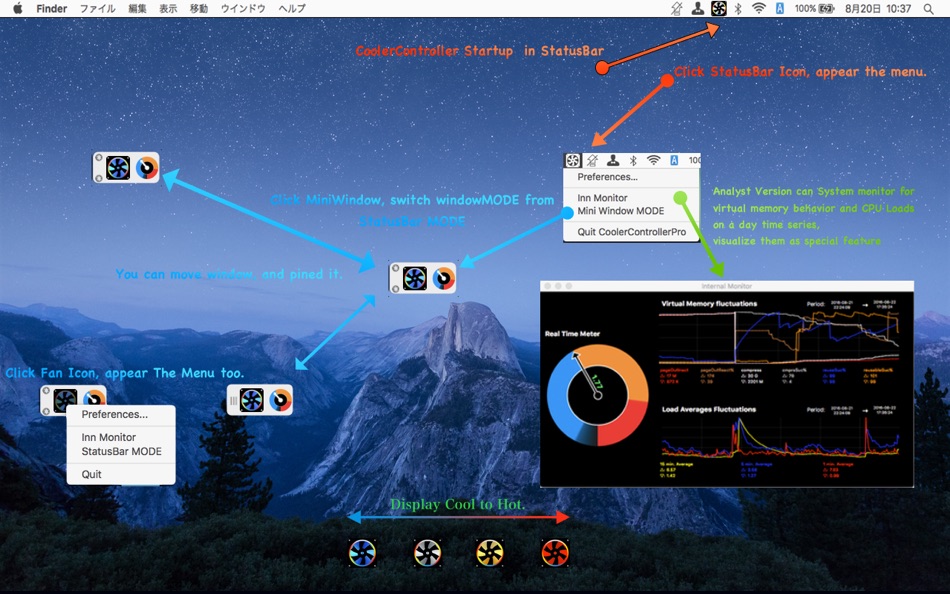
Task: Click the Load Averages Fluctuations chart
Action: click(779, 436)
